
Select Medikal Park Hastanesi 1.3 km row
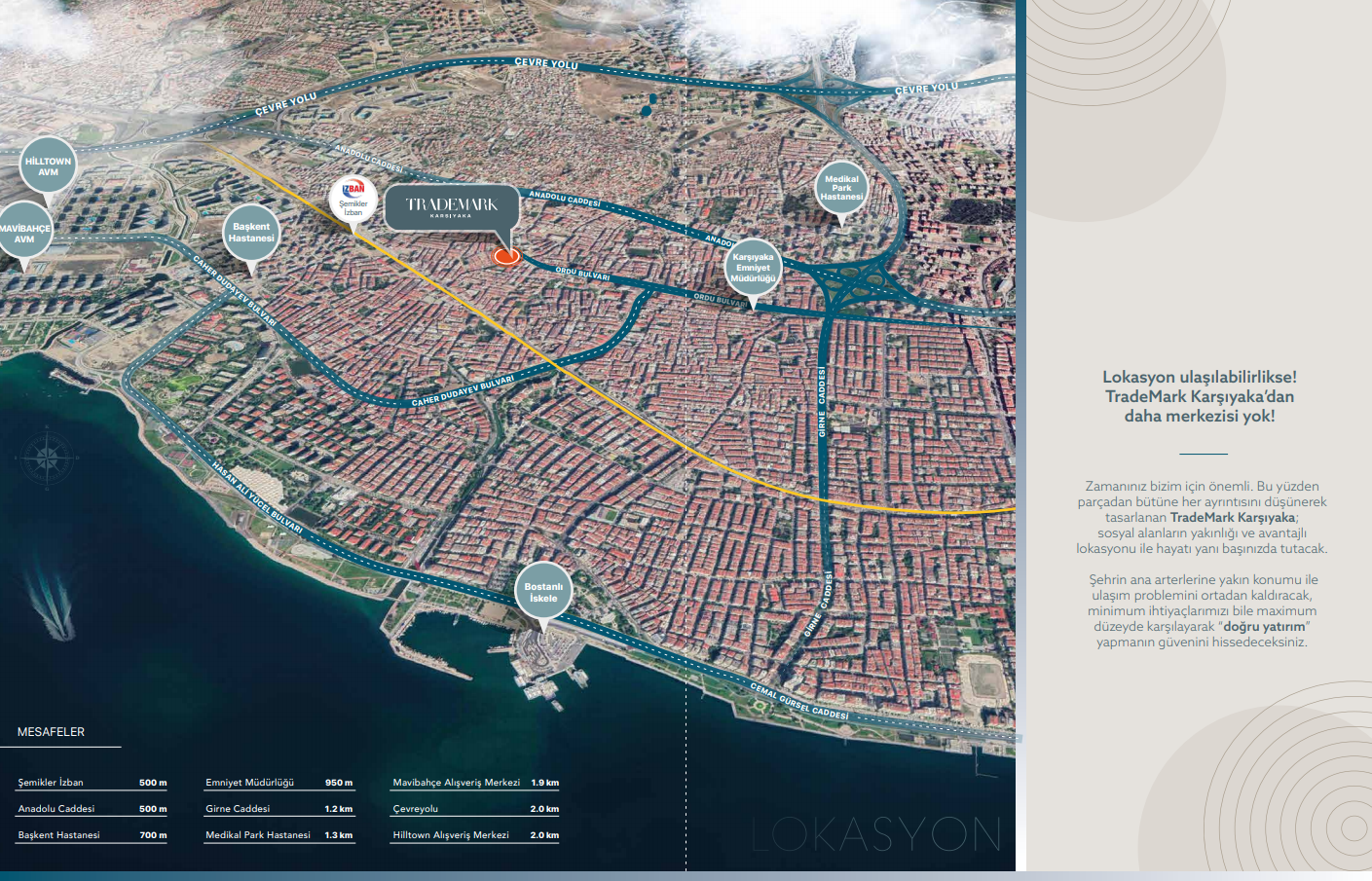coord(278,835)
